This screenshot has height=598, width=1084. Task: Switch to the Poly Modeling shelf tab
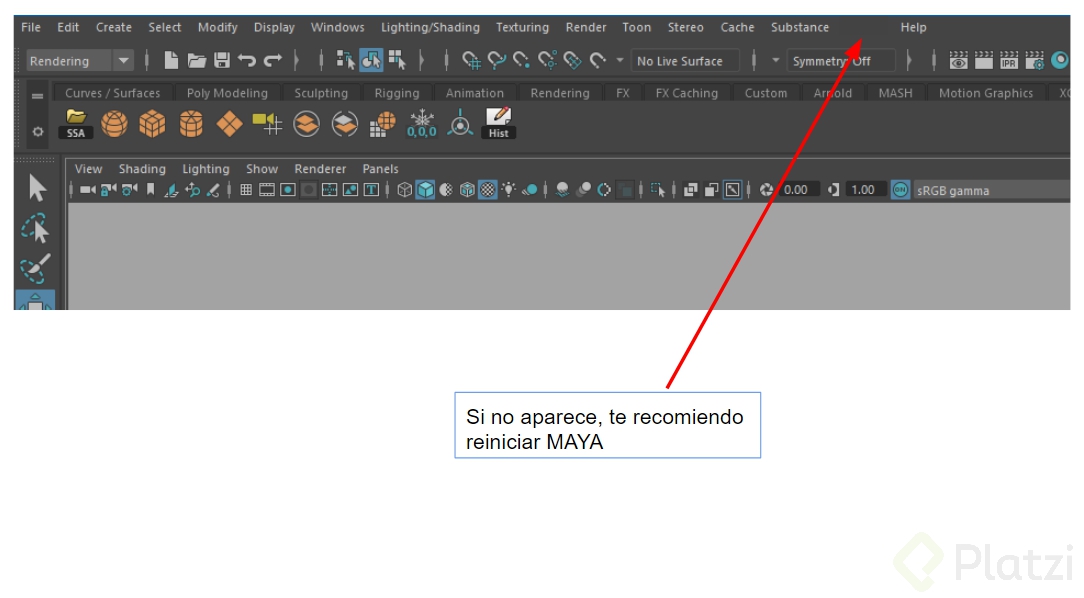click(227, 93)
